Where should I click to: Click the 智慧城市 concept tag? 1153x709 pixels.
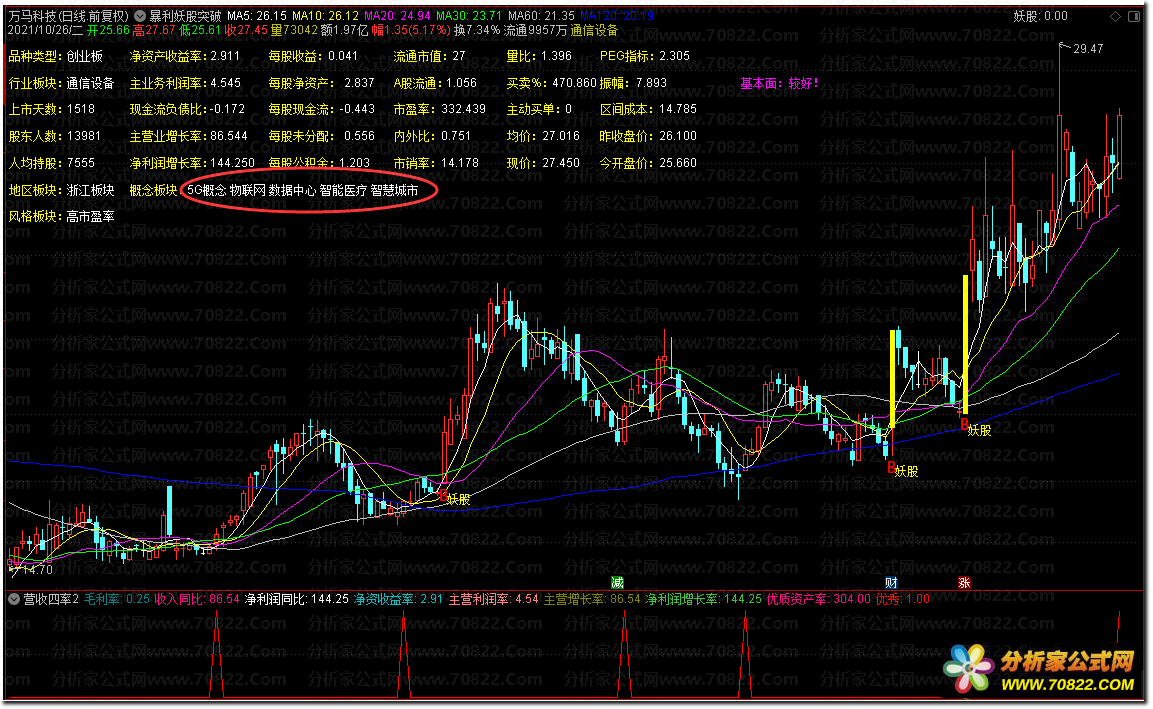click(394, 190)
